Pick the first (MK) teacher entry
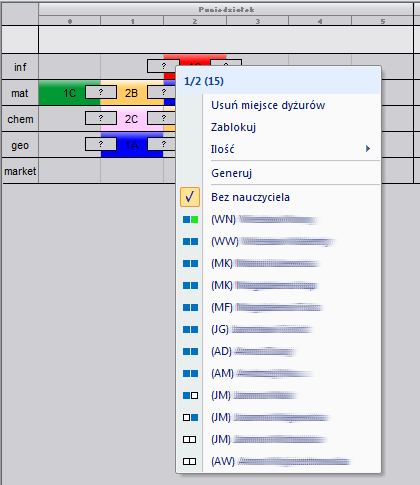The image size is (420, 485). (266, 263)
